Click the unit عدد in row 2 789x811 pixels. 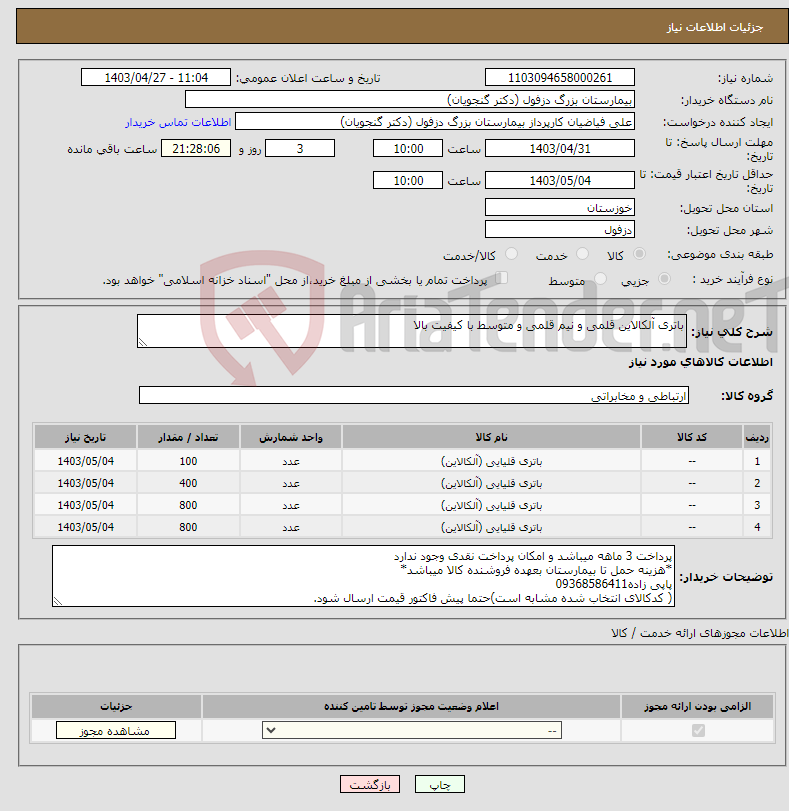click(291, 483)
